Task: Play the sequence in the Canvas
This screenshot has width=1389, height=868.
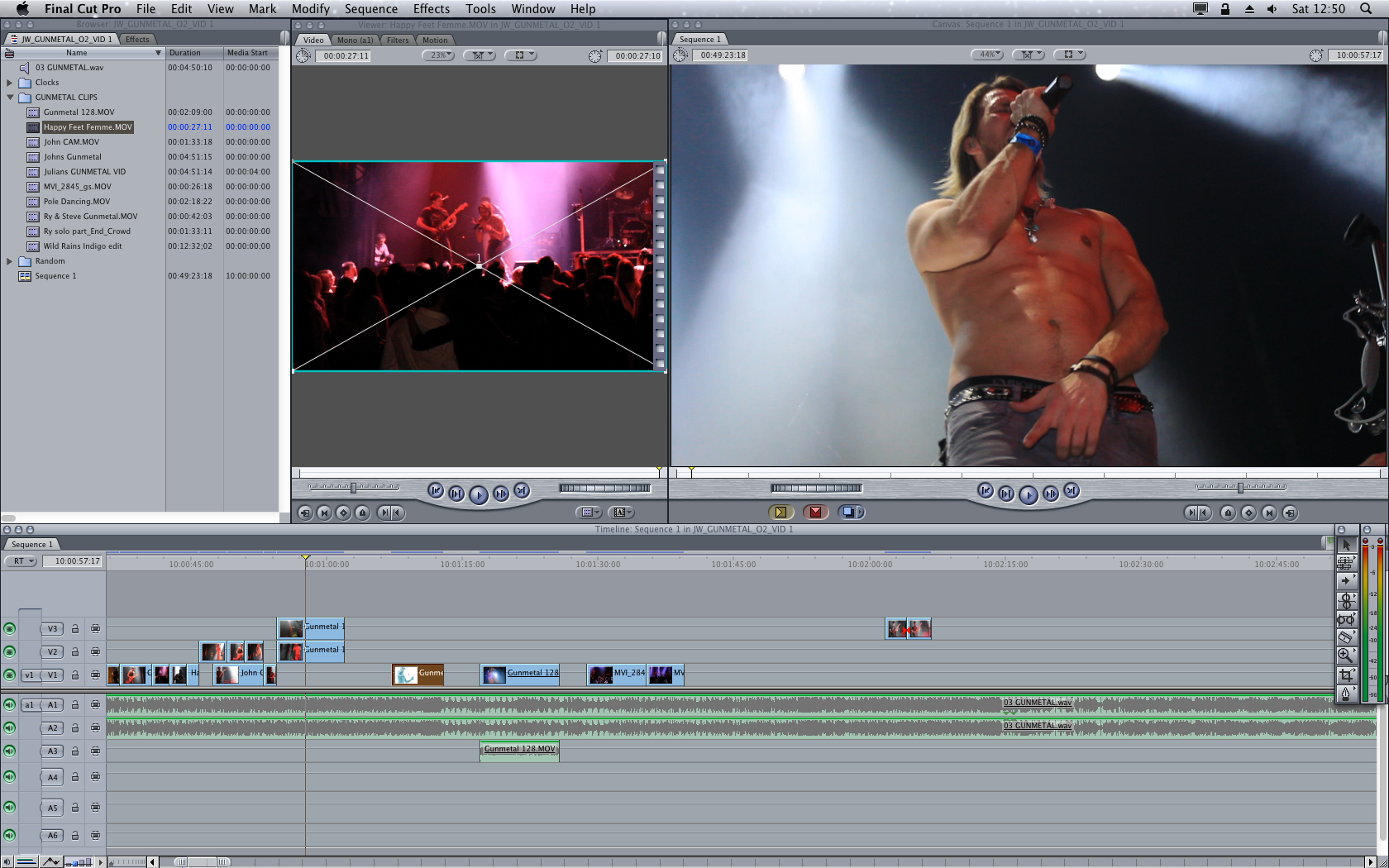Action: click(1028, 494)
